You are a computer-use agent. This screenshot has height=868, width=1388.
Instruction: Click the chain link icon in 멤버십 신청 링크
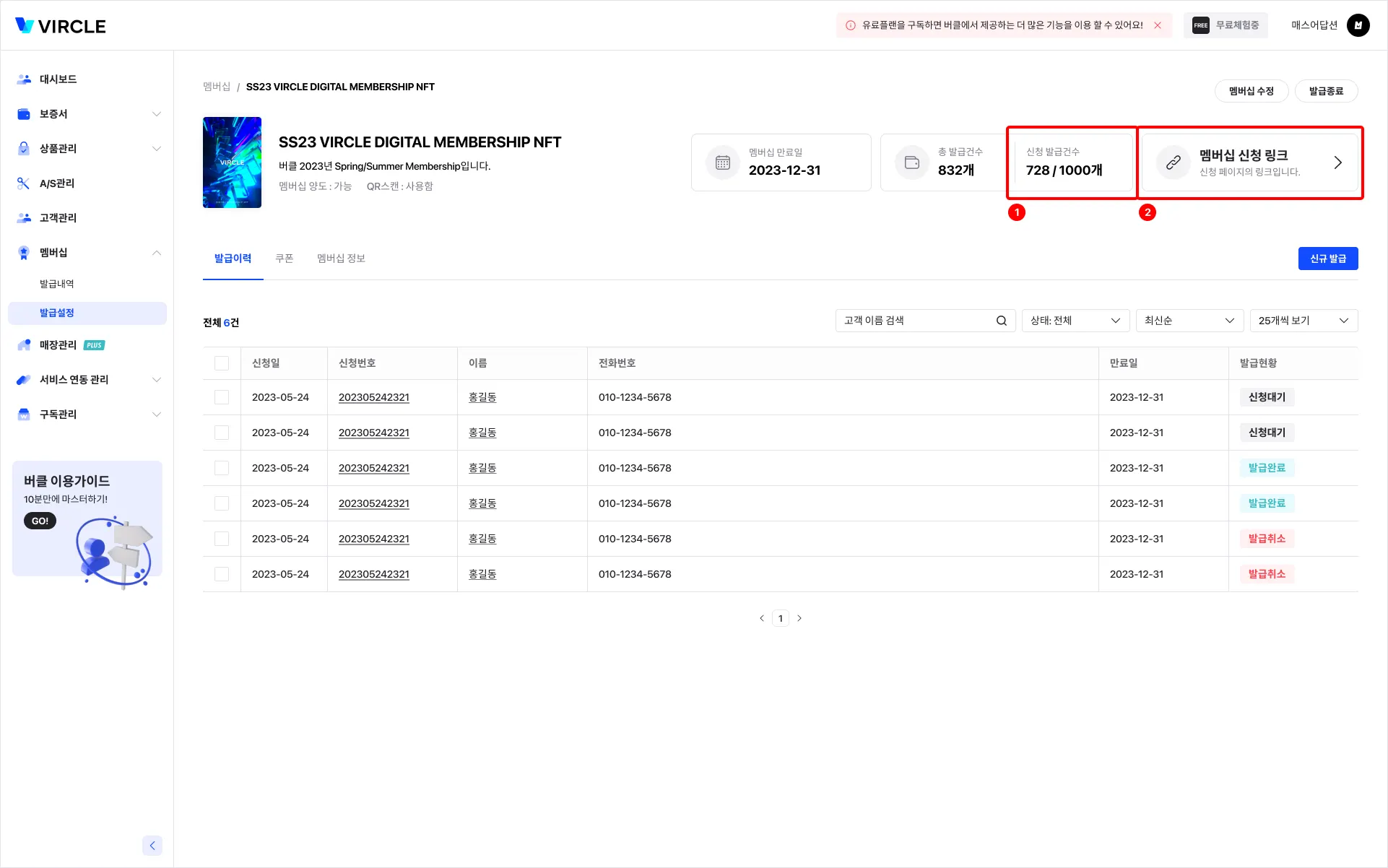coord(1173,162)
